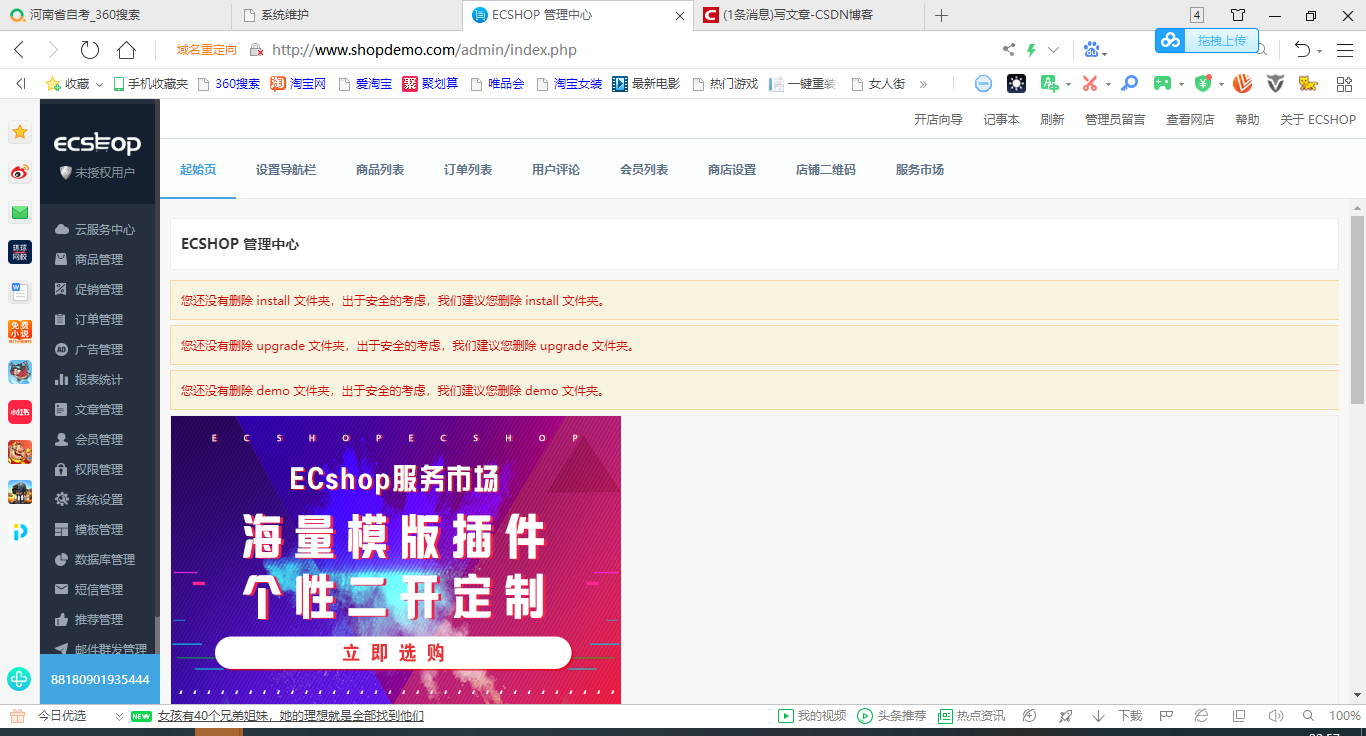Expand the game controller icon dropdown
This screenshot has width=1366, height=736.
1182,84
